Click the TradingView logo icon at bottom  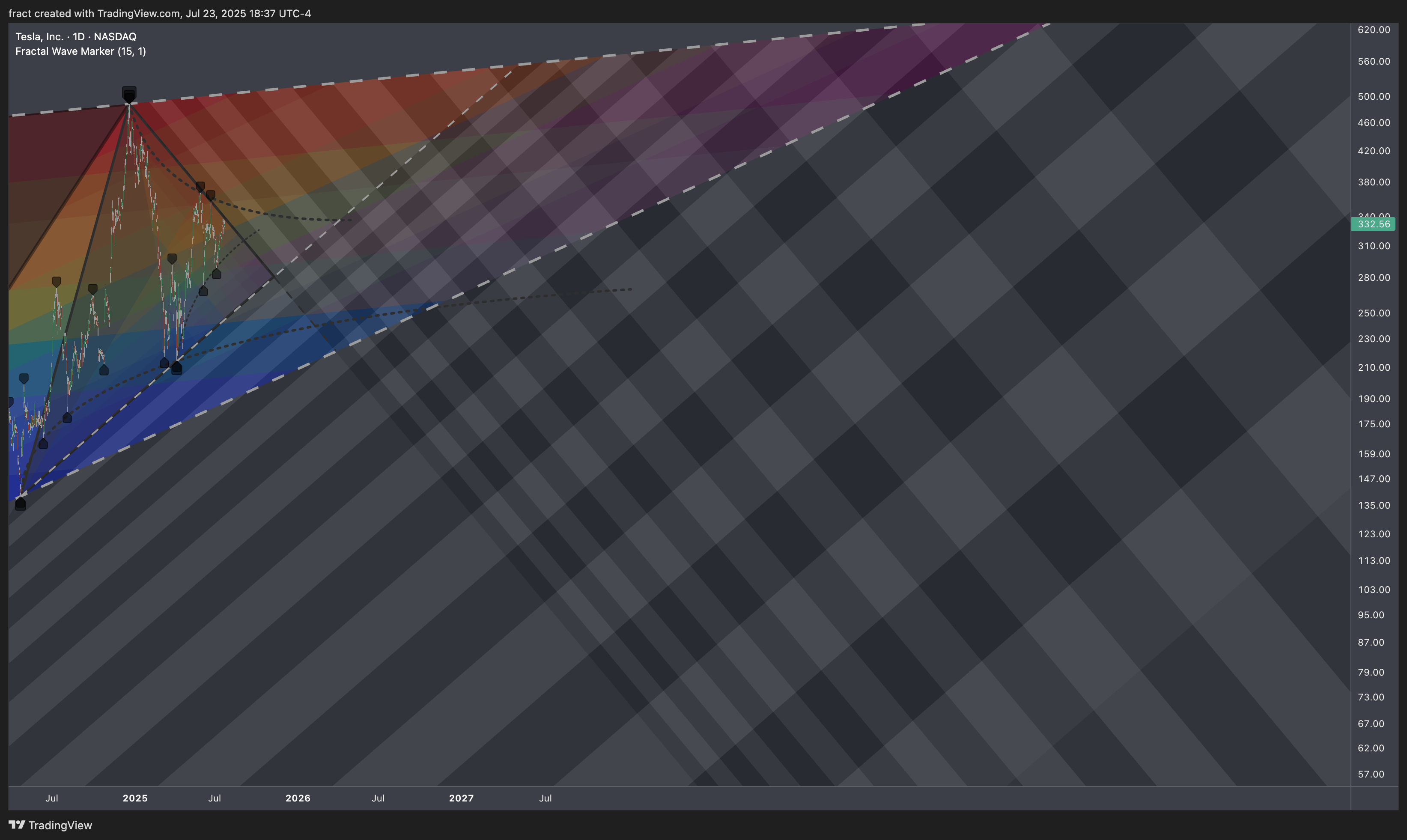click(x=16, y=825)
